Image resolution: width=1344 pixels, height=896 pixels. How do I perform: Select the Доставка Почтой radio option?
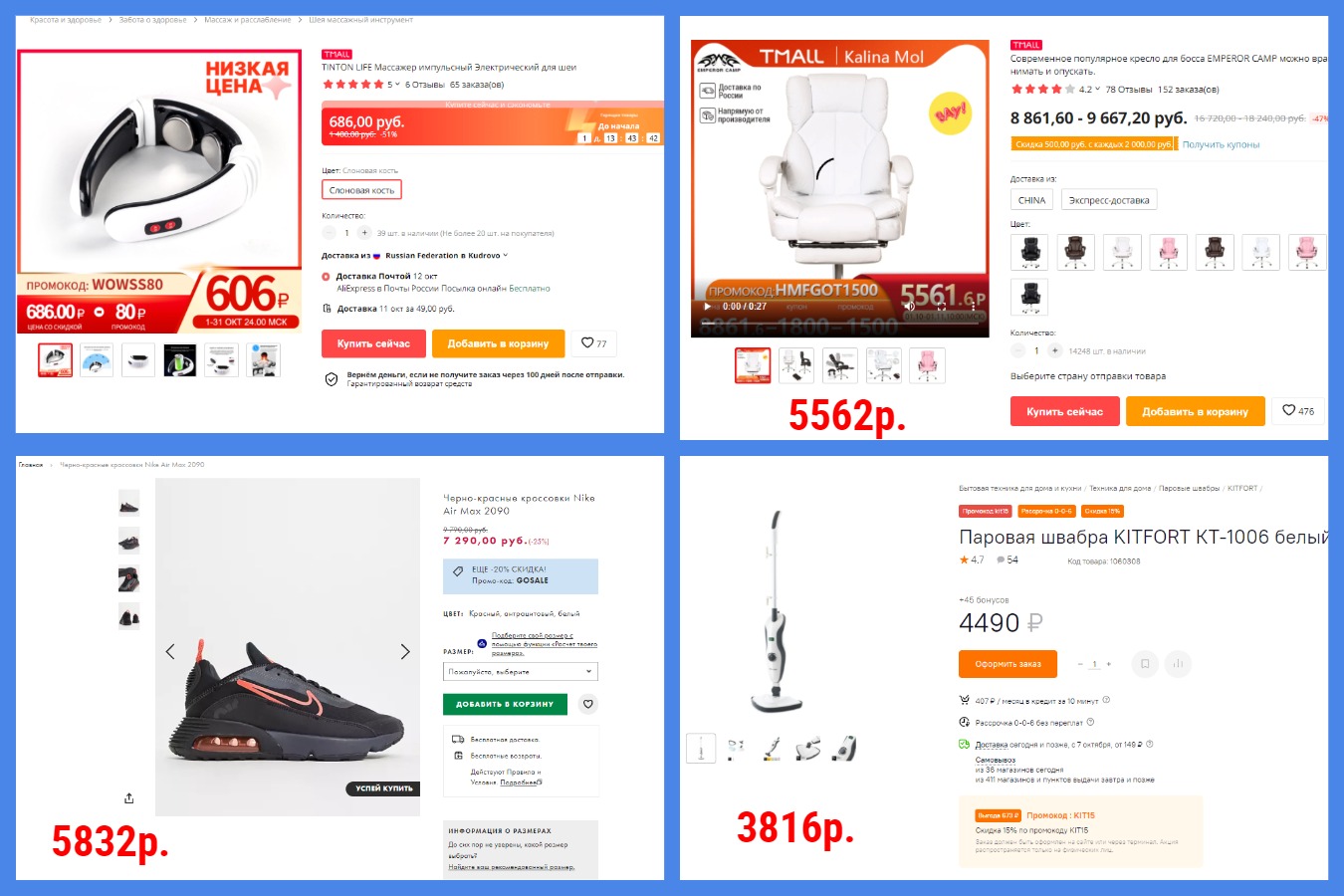pyautogui.click(x=327, y=277)
